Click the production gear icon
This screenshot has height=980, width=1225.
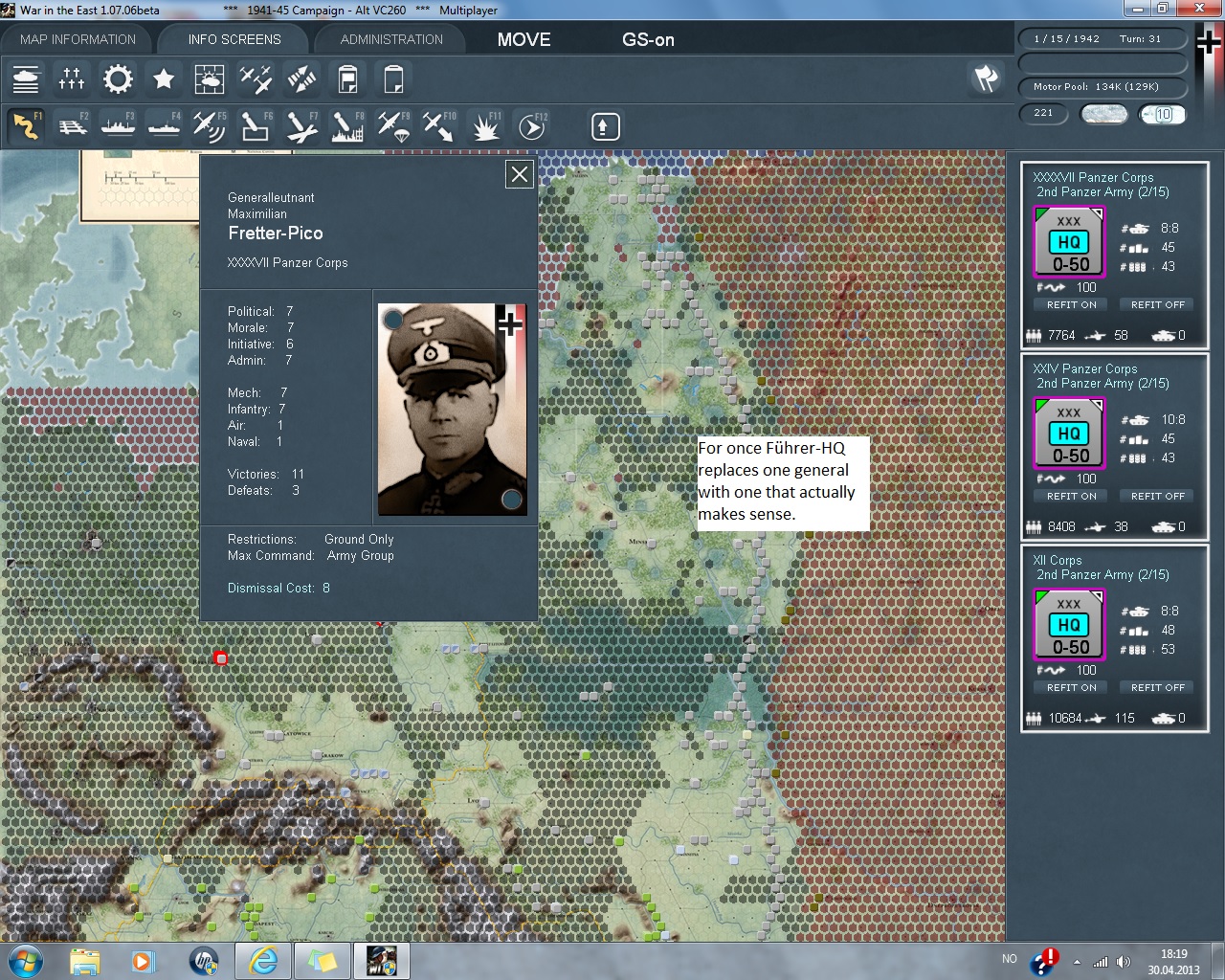click(118, 78)
